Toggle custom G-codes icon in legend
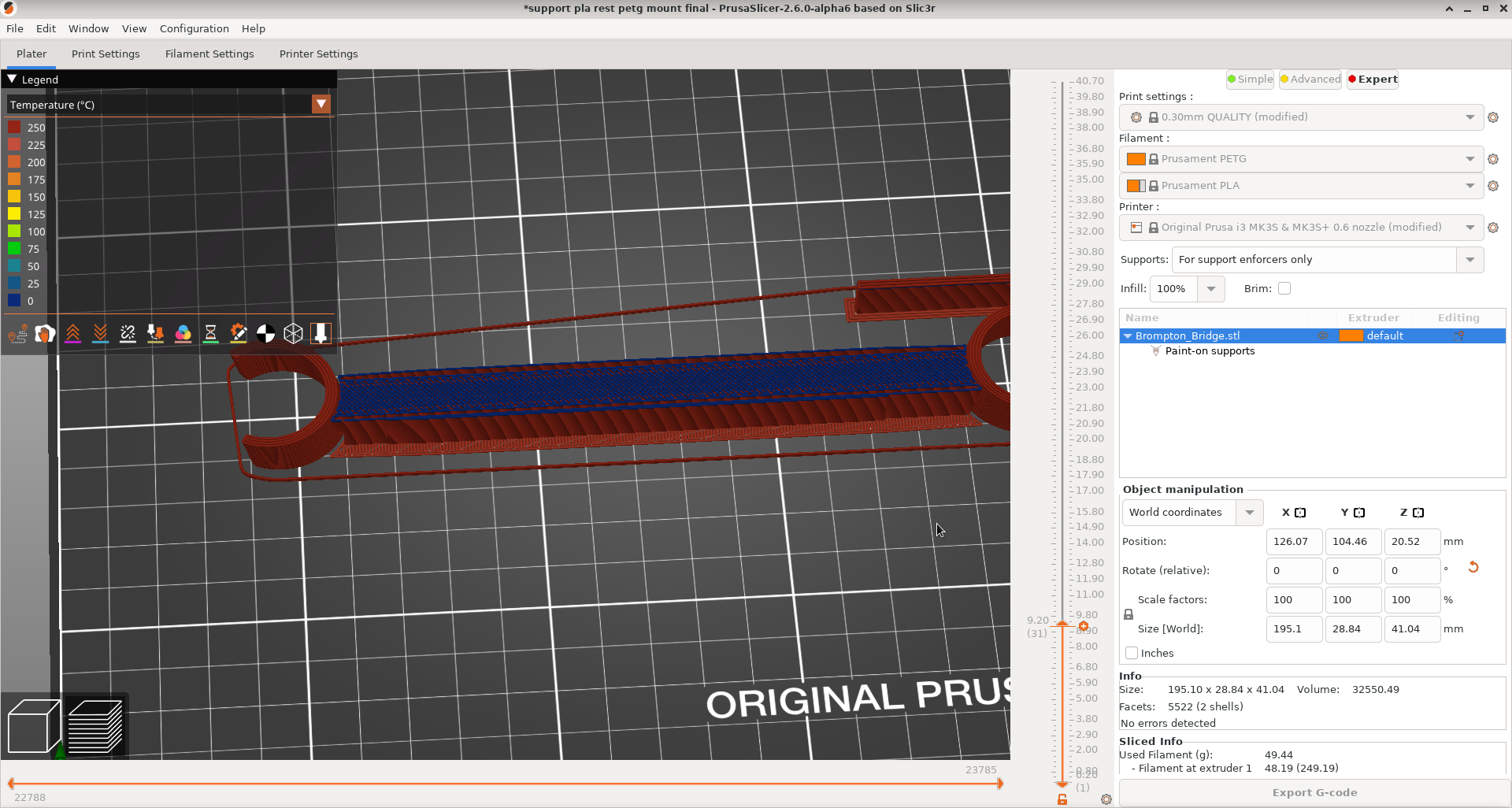Screen dimensions: 1512x808 pyautogui.click(x=238, y=333)
